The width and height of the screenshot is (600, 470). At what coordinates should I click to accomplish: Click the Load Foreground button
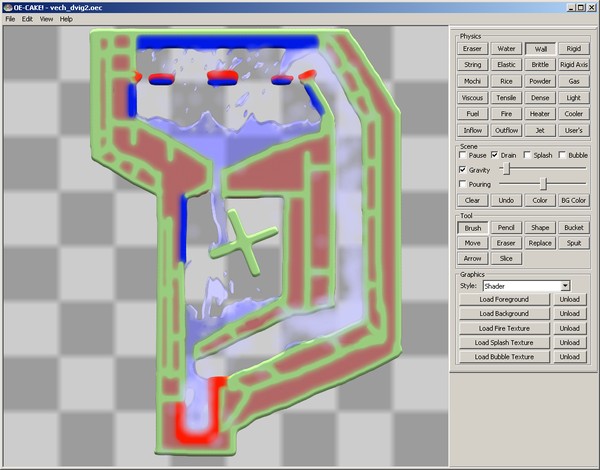click(505, 300)
